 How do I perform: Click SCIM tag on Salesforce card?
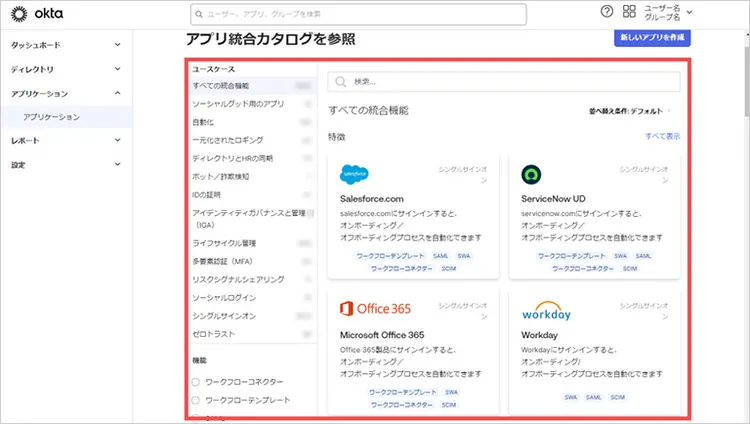[x=449, y=268]
